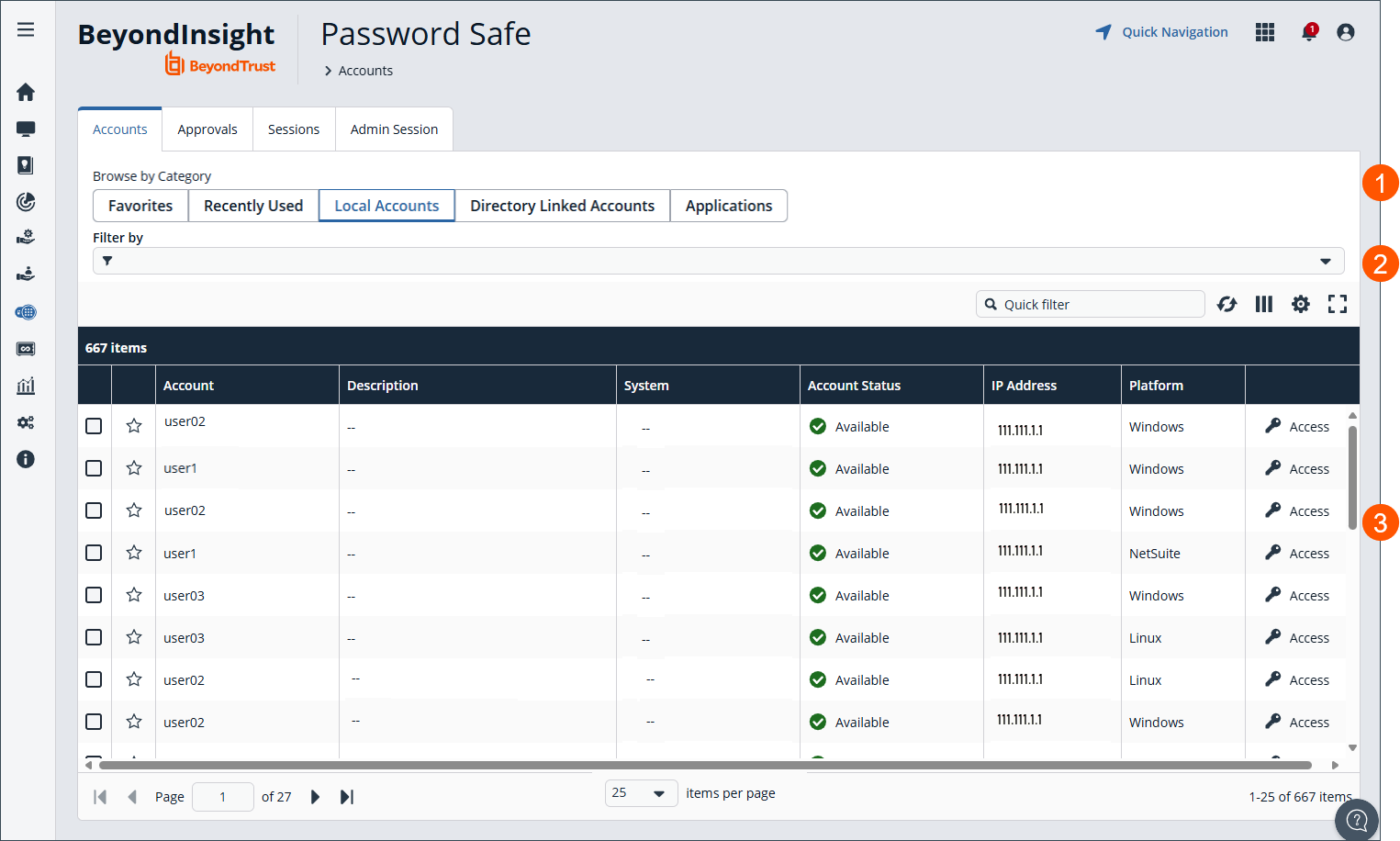Viewport: 1400px width, 841px height.
Task: Click the breadcrumb chevron before Accounts
Action: (x=328, y=71)
